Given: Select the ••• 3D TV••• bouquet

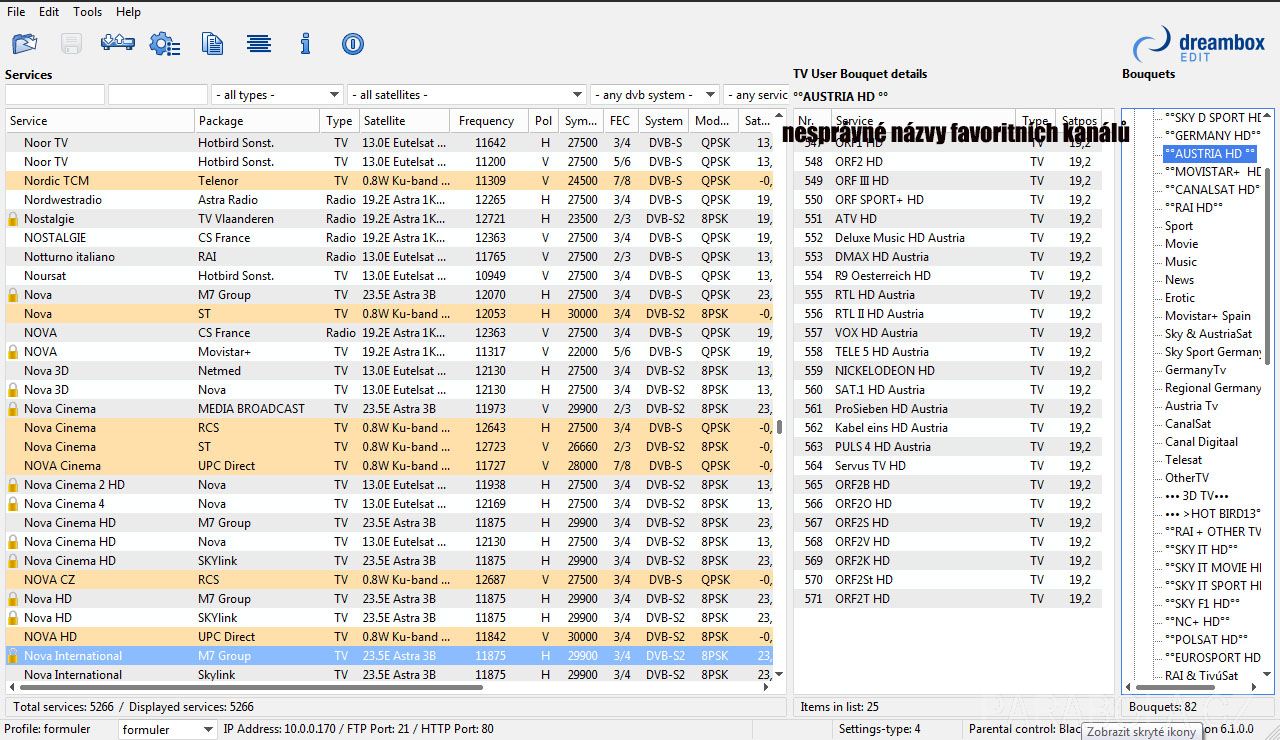Looking at the screenshot, I should [1197, 496].
